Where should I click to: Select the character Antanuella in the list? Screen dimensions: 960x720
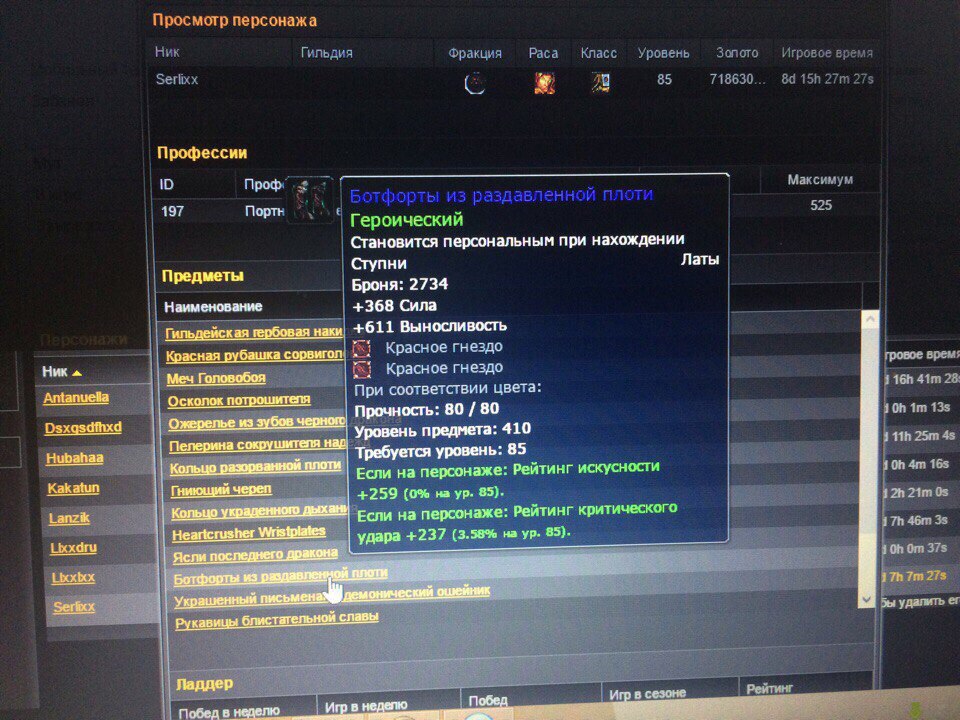coord(76,398)
